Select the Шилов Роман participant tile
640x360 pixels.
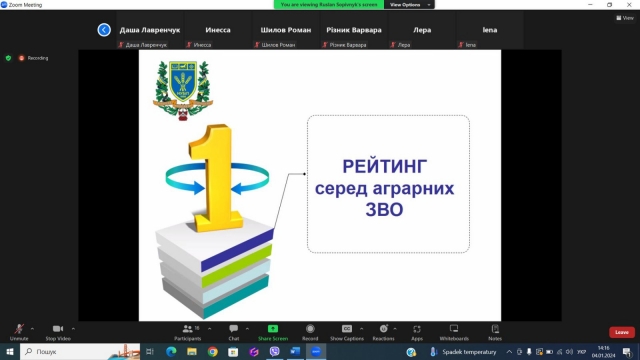286,30
